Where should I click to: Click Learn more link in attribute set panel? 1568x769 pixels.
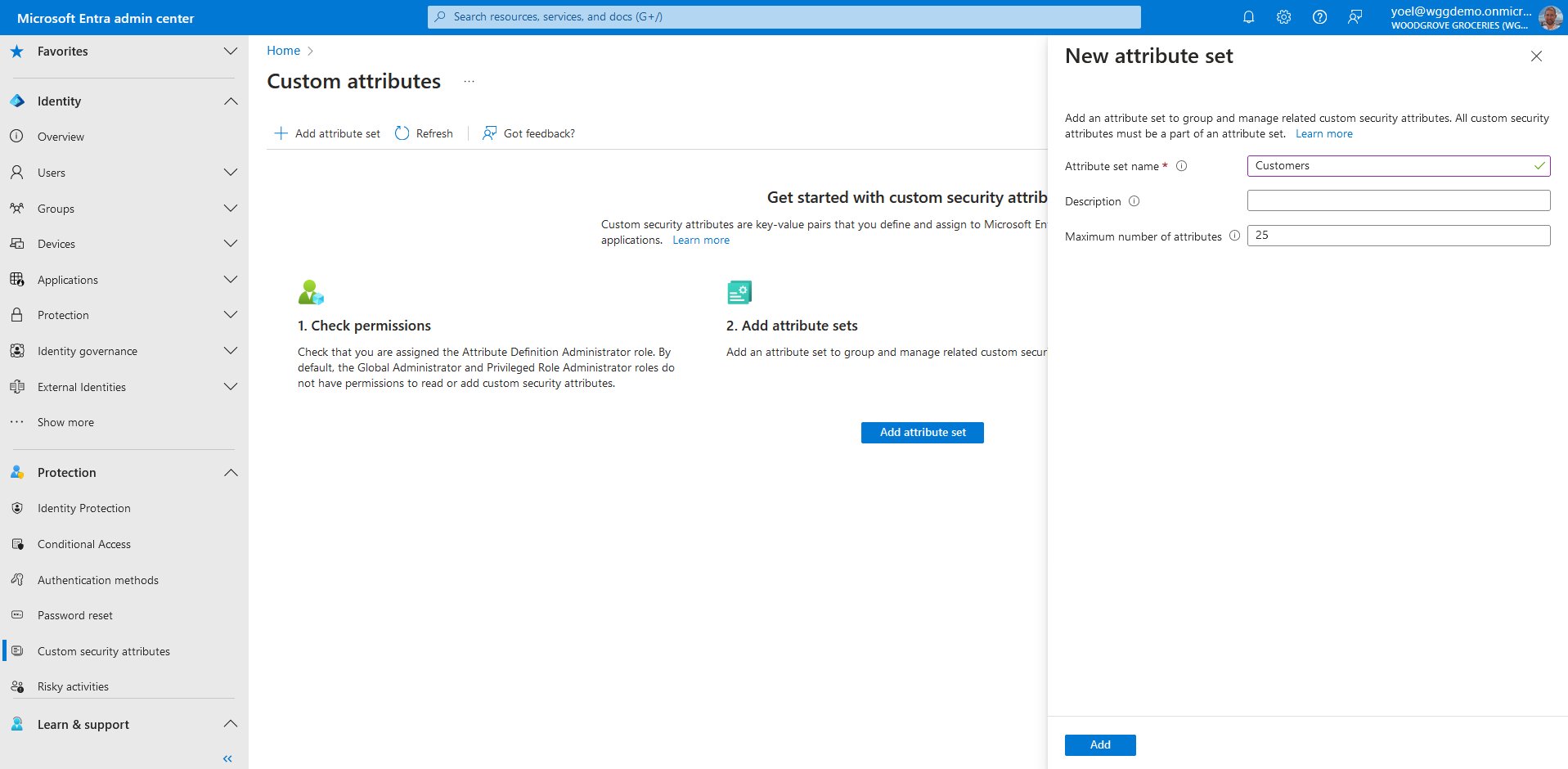pos(1323,134)
